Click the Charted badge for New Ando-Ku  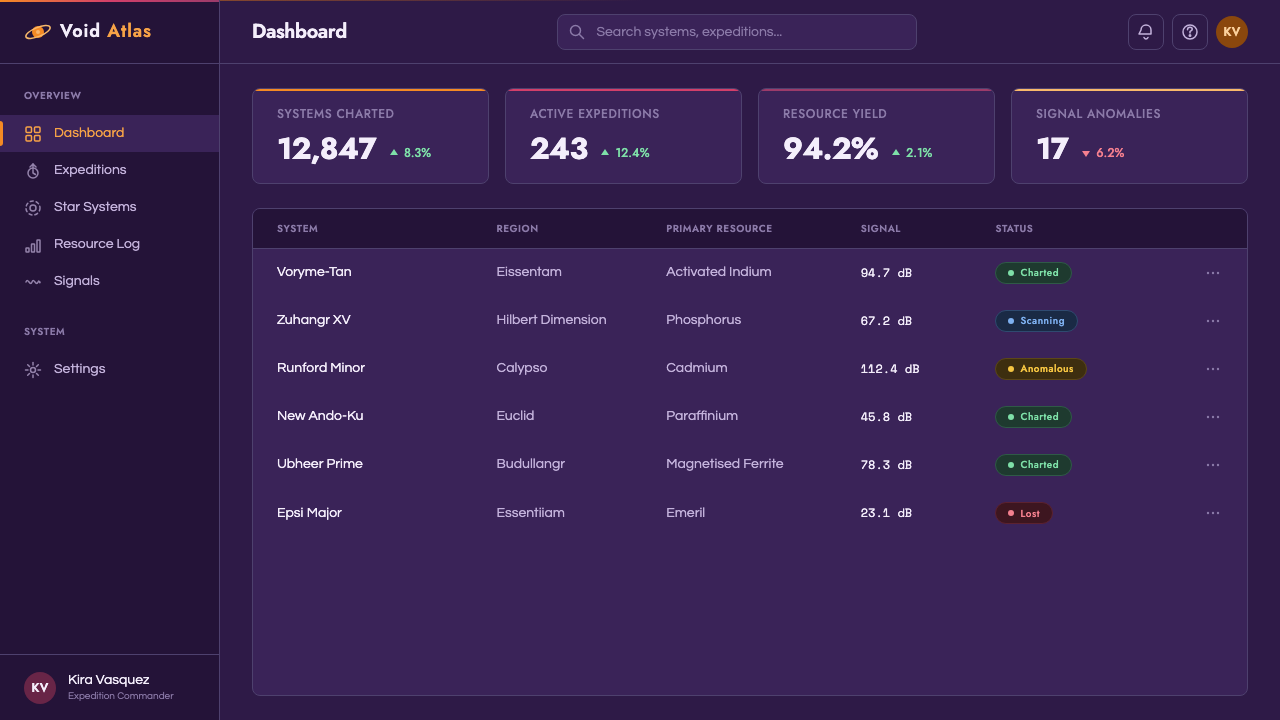point(1033,417)
